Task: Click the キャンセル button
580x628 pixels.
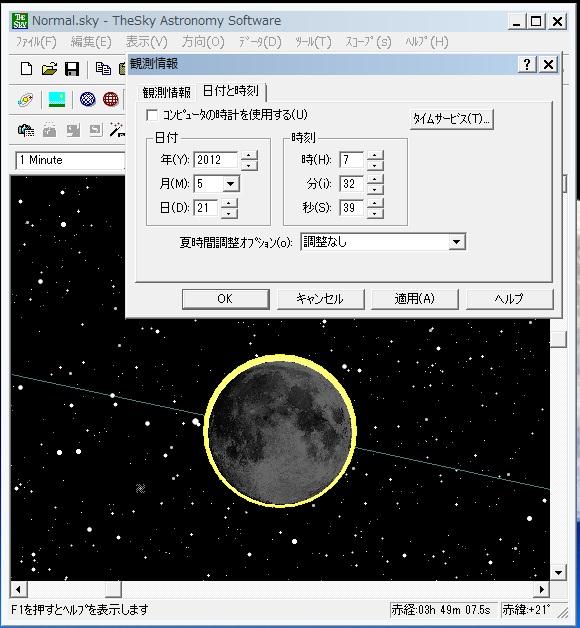Action: point(320,299)
